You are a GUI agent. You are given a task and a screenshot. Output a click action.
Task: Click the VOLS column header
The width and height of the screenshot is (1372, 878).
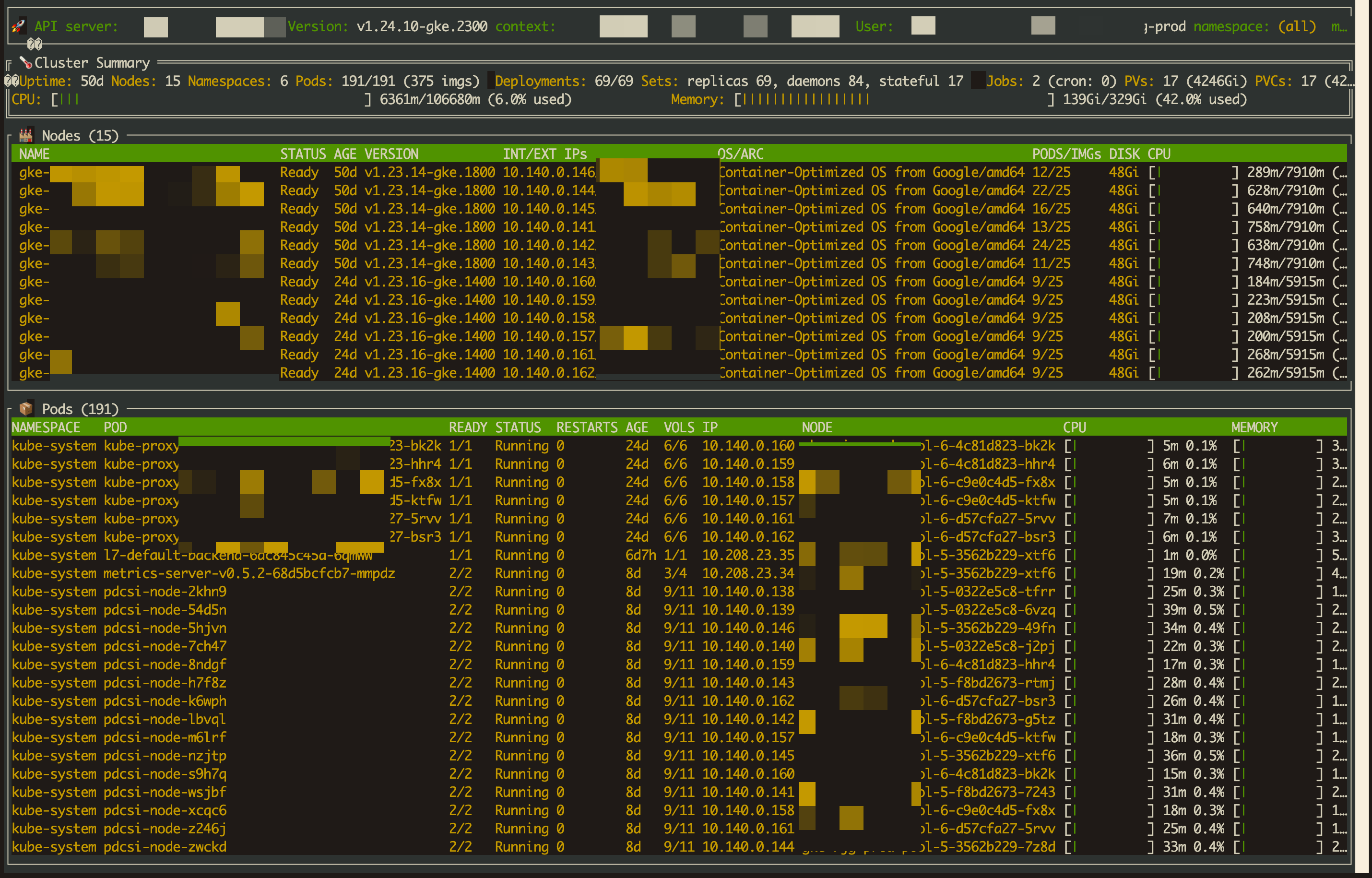(679, 427)
